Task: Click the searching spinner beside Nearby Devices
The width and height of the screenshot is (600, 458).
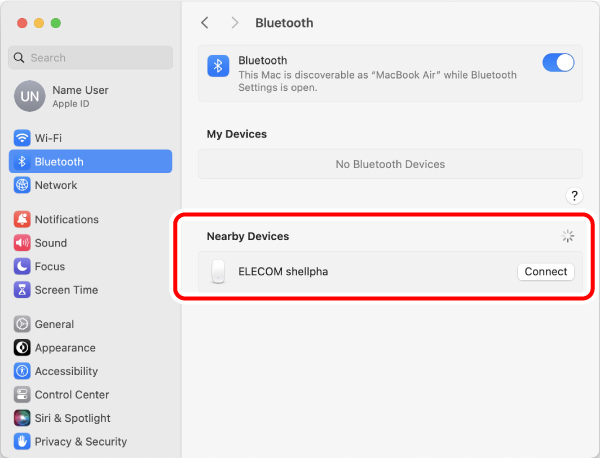Action: coord(567,236)
